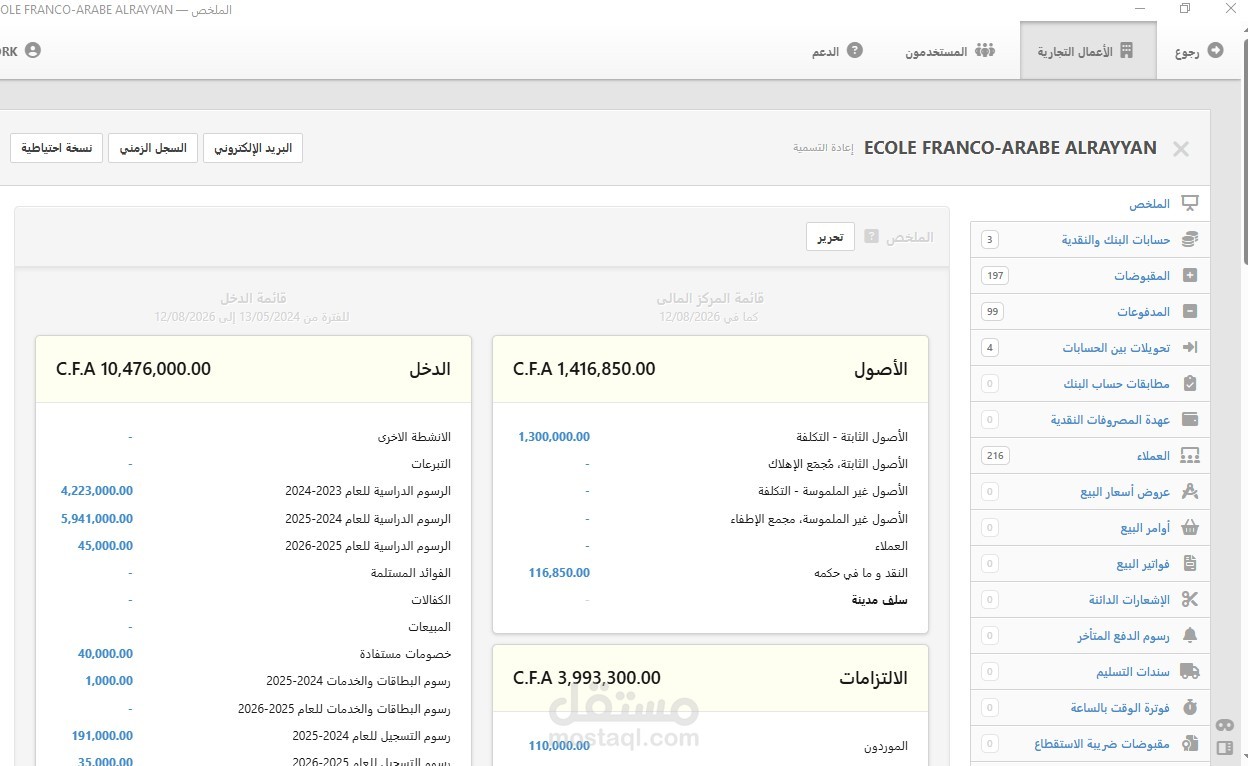Screen dimensions: 1248x766
Task: Click the الدخل income heading
Action: point(430,369)
